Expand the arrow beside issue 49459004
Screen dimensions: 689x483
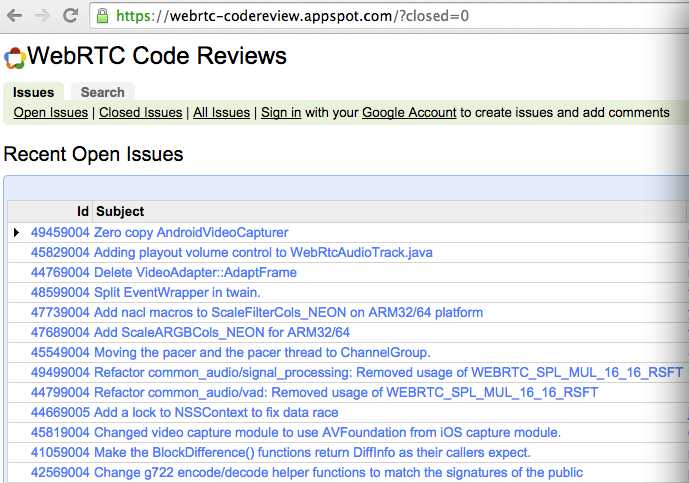pyautogui.click(x=16, y=232)
